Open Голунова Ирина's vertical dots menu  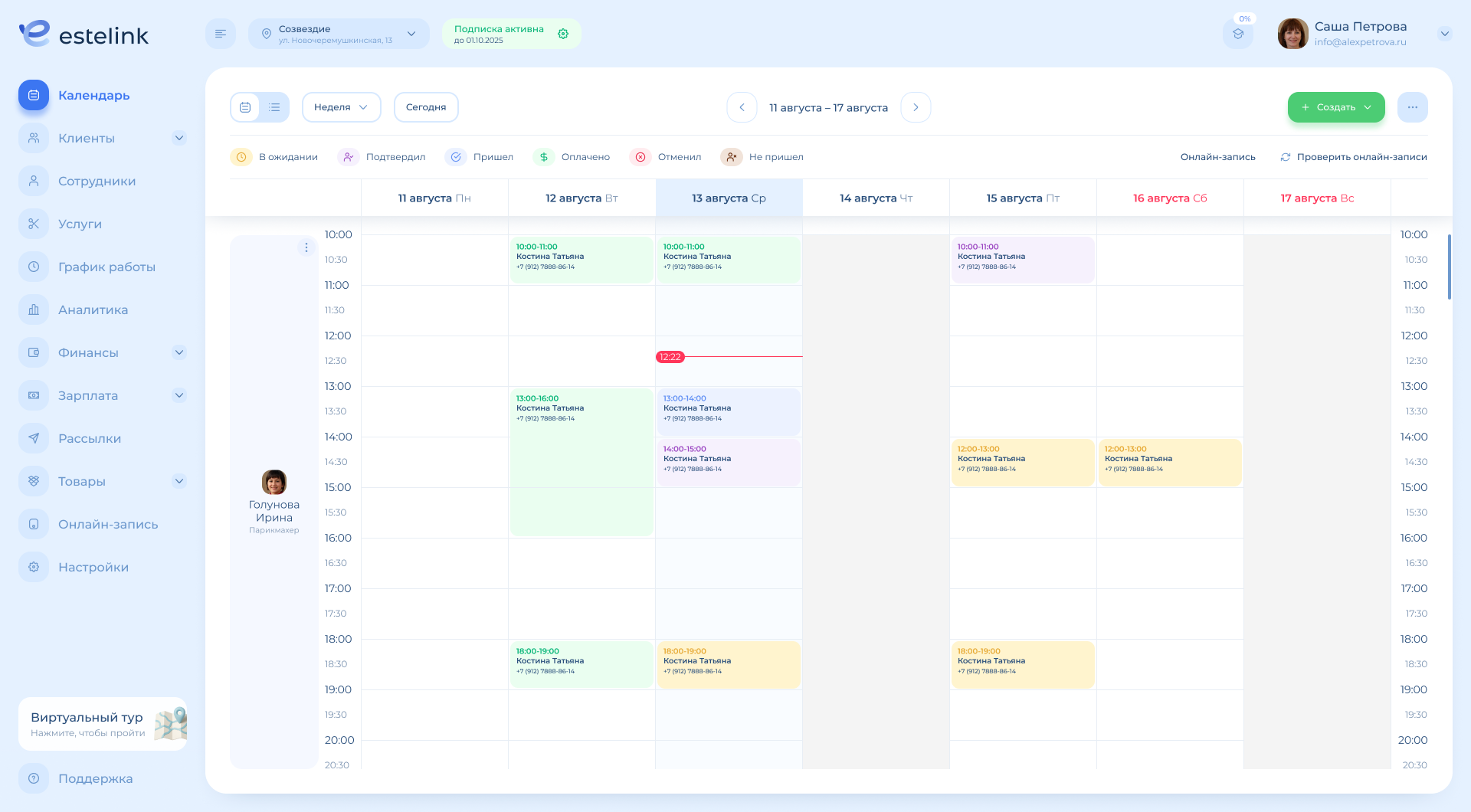306,247
